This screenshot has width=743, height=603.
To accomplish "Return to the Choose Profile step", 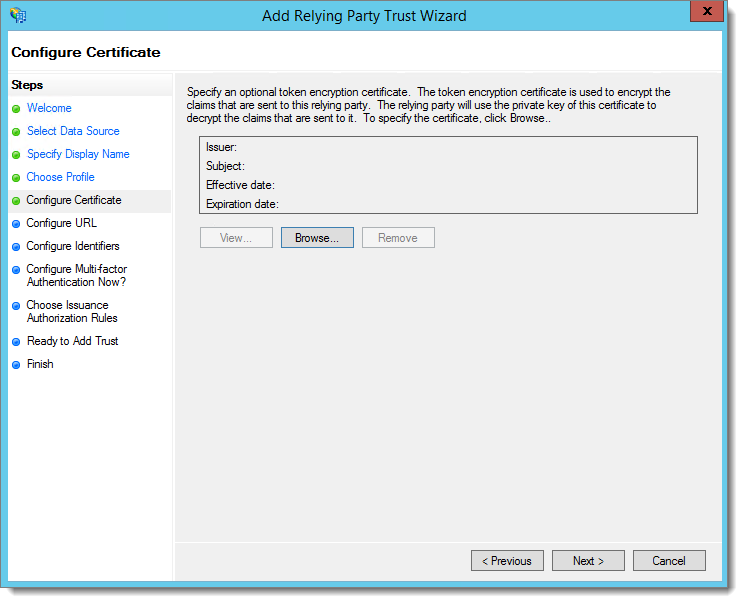I will click(x=60, y=177).
